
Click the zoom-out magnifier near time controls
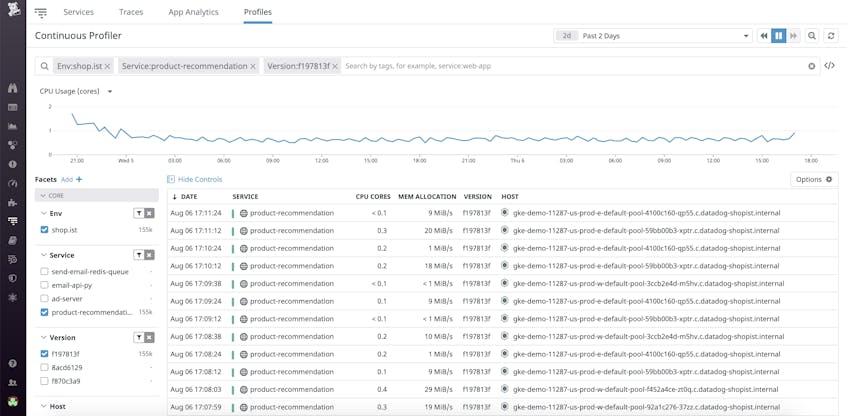(811, 36)
